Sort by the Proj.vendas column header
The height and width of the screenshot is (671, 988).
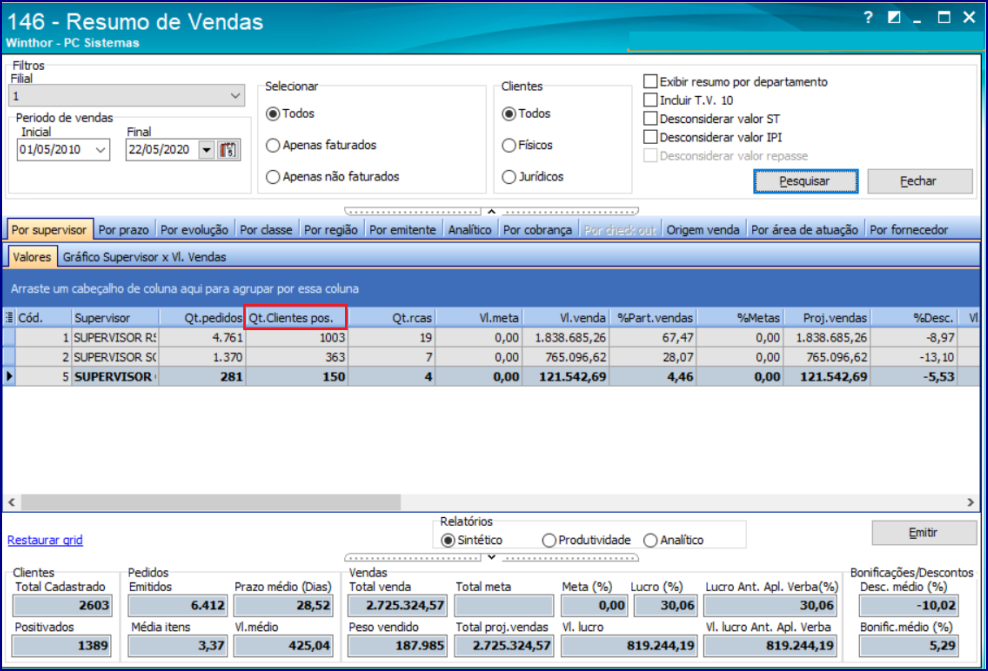point(827,318)
